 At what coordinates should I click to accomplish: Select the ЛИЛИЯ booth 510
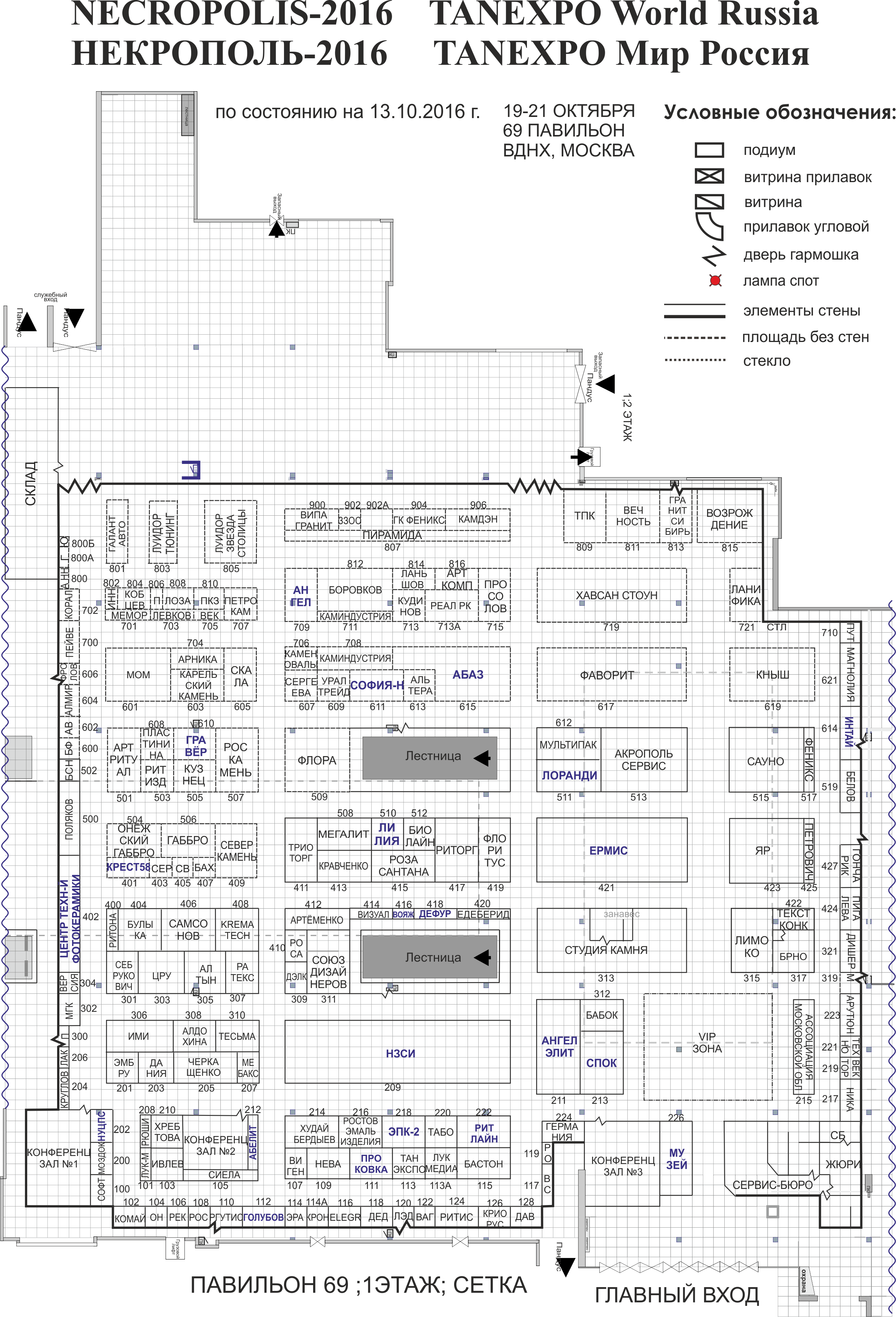pyautogui.click(x=387, y=834)
